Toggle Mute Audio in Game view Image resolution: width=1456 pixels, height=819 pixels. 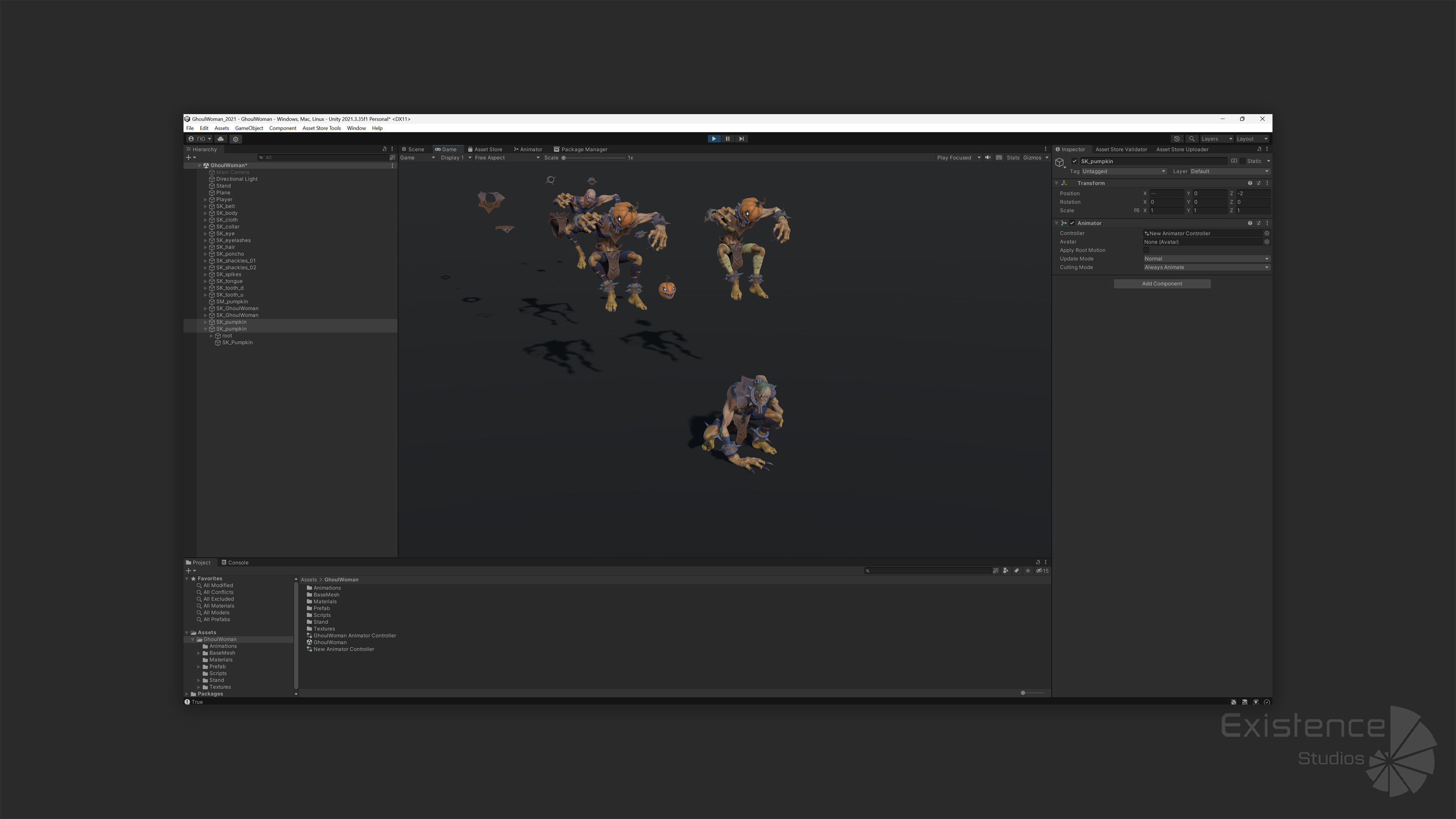987,158
